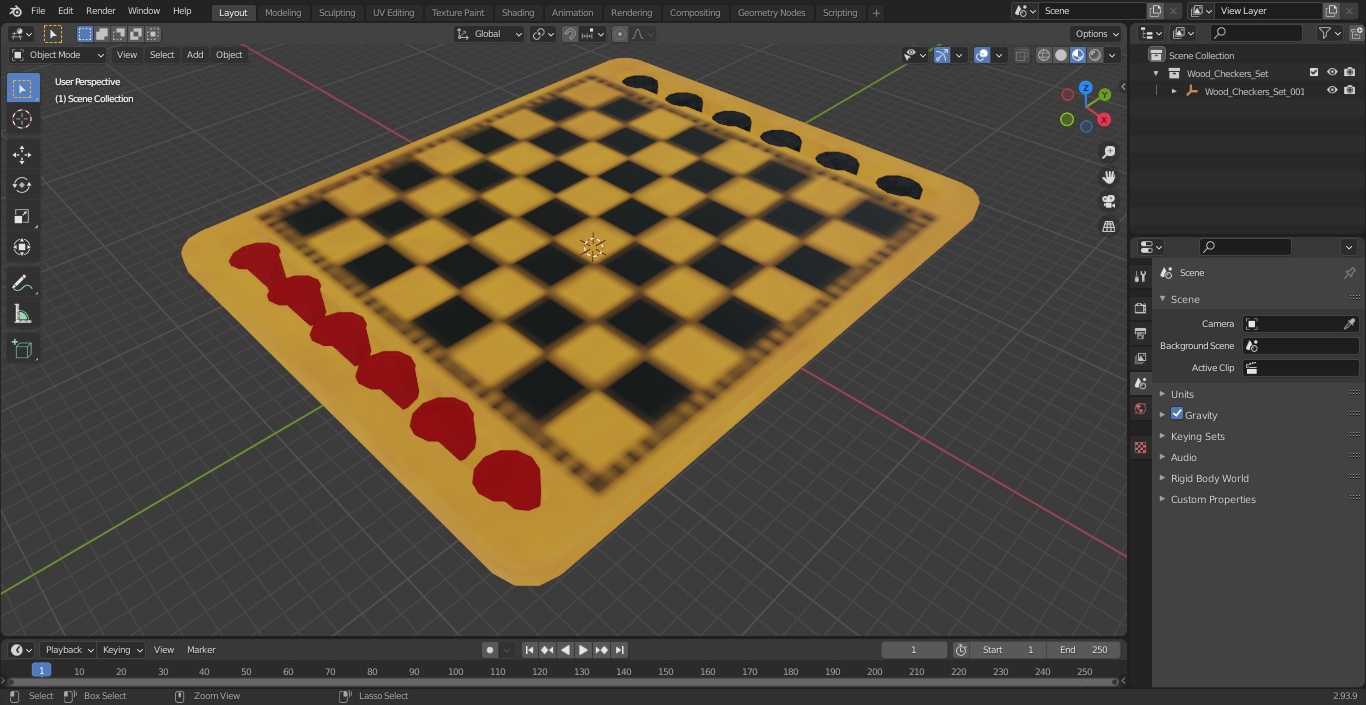
Task: Select wireframe viewport shading
Action: tap(1044, 55)
